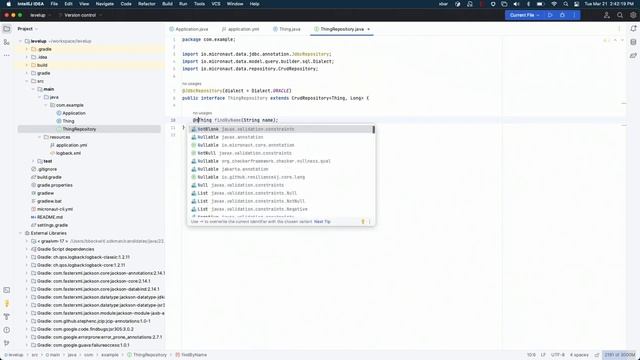Open completion popup options ellipsis
Screen dimensions: 640x360
(370, 222)
